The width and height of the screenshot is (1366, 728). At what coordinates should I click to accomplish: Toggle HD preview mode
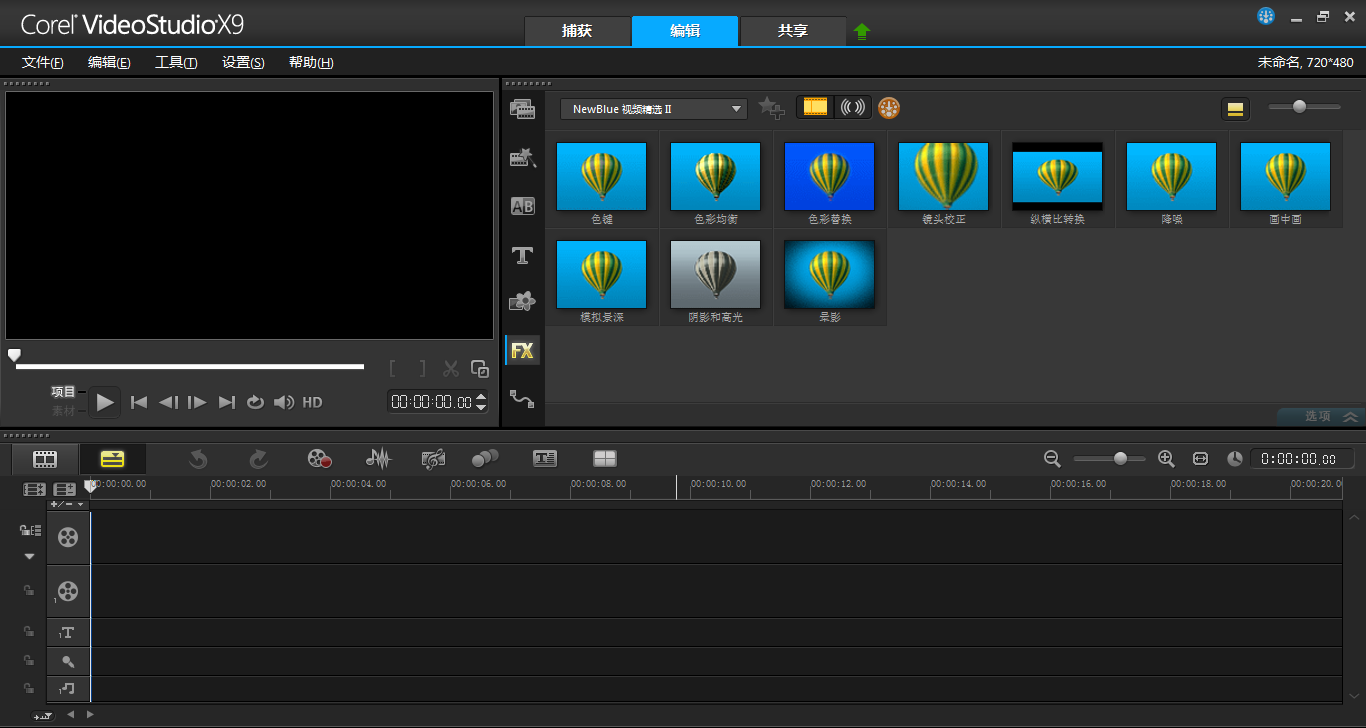point(313,402)
